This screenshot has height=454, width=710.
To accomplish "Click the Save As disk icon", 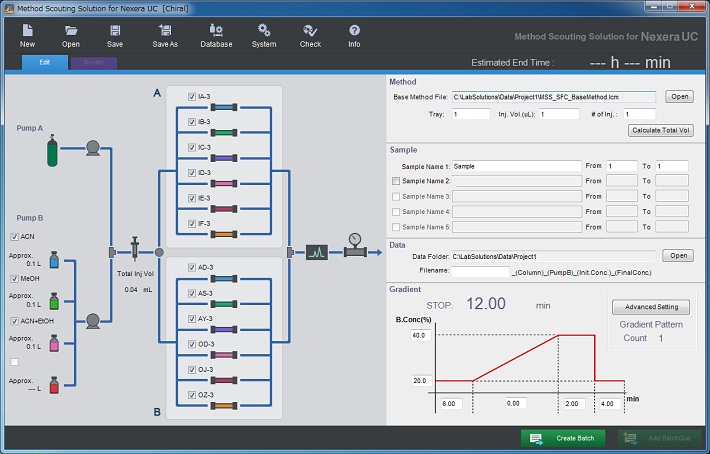I will [x=165, y=31].
